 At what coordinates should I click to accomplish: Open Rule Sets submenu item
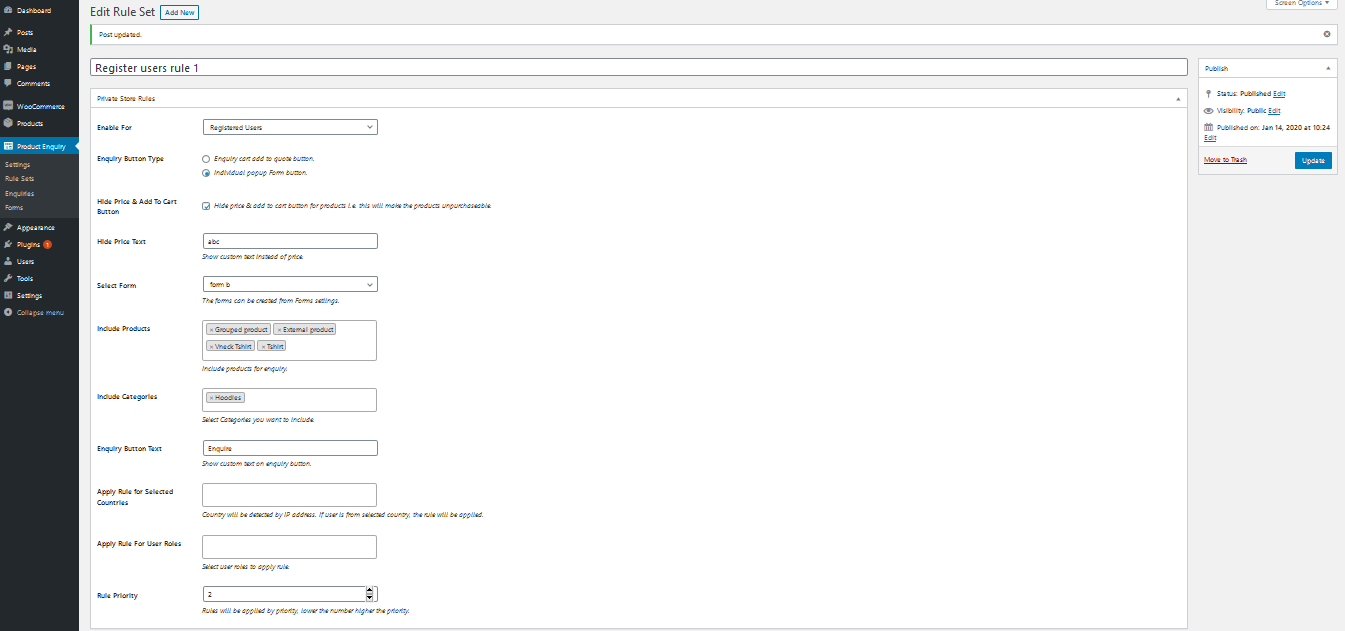19,179
